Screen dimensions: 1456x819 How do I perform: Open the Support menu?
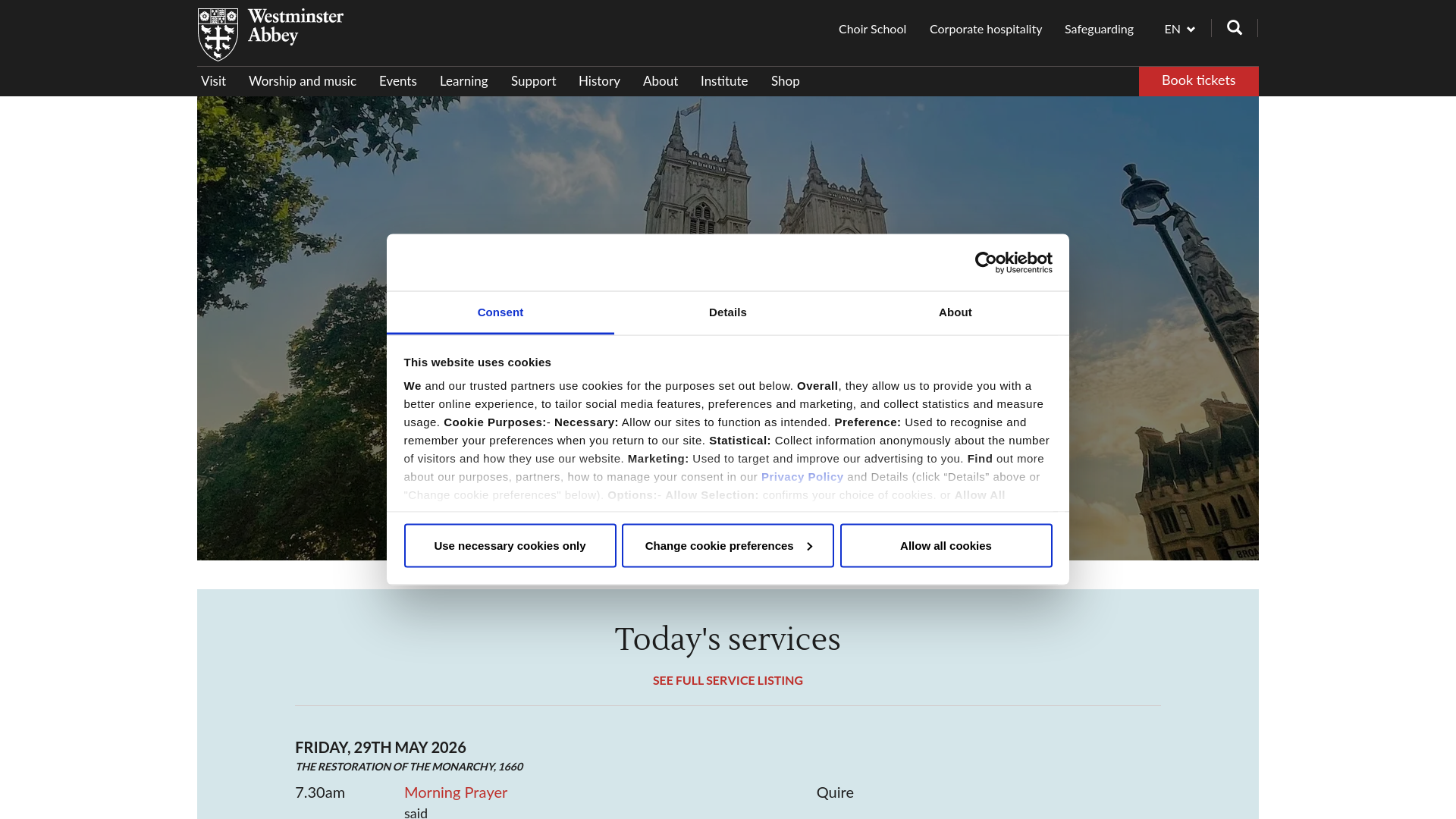click(x=533, y=81)
